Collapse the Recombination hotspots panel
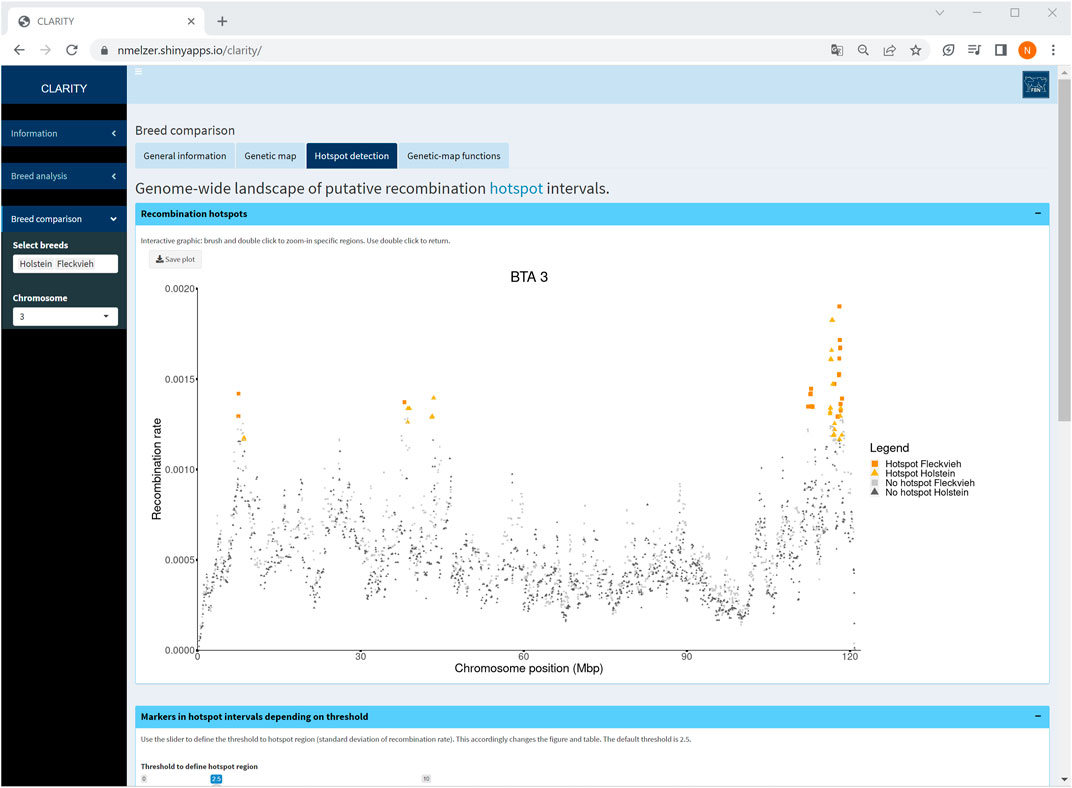 click(x=1038, y=214)
